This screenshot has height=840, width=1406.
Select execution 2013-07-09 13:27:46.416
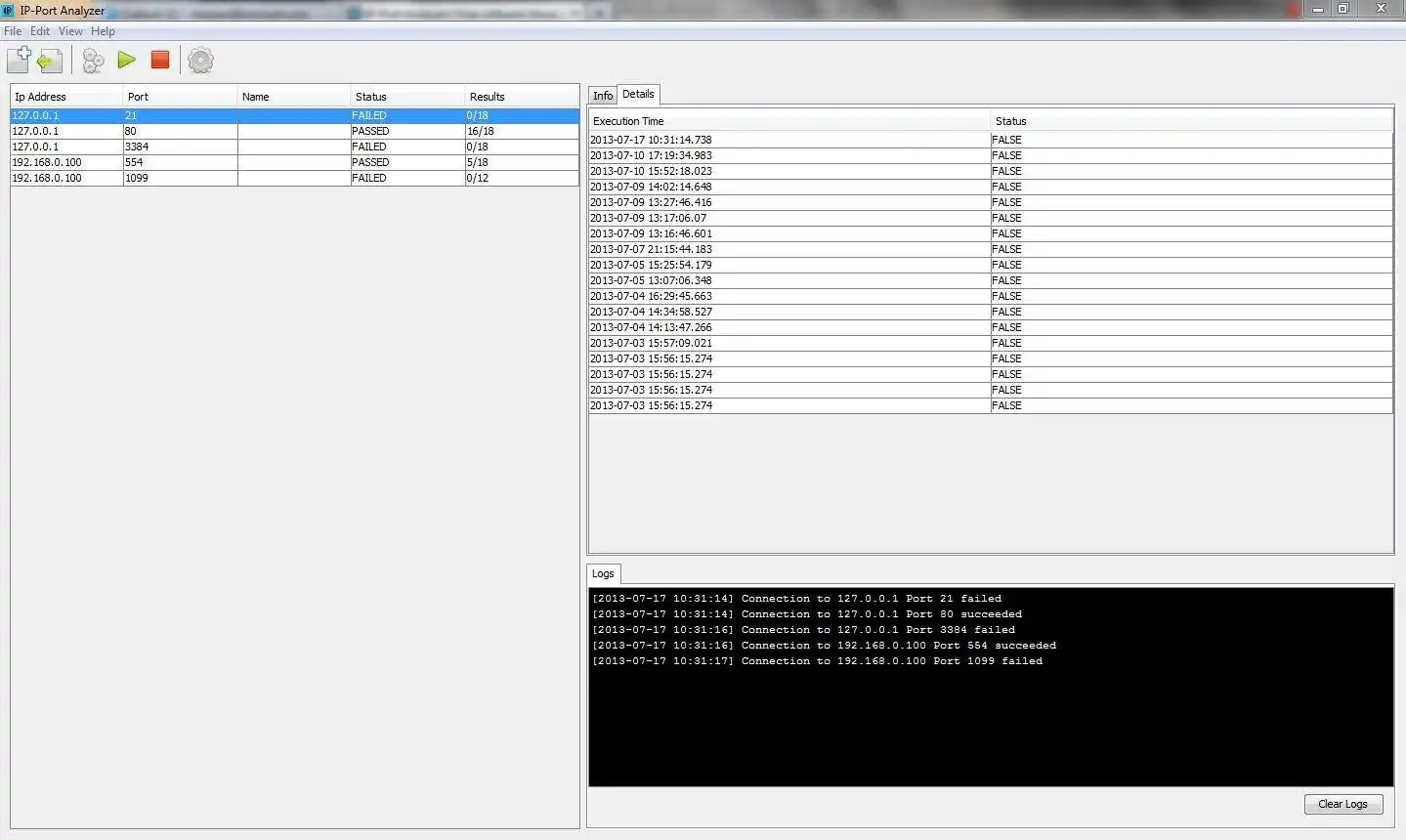tap(991, 202)
